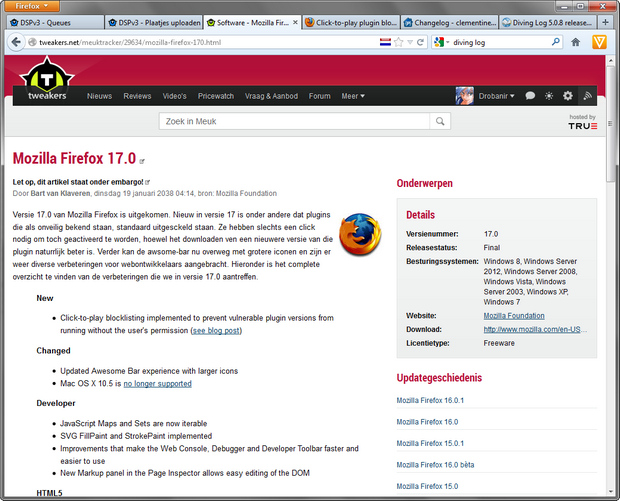Open the 'see blog post' link
620x501 pixels.
click(216, 331)
